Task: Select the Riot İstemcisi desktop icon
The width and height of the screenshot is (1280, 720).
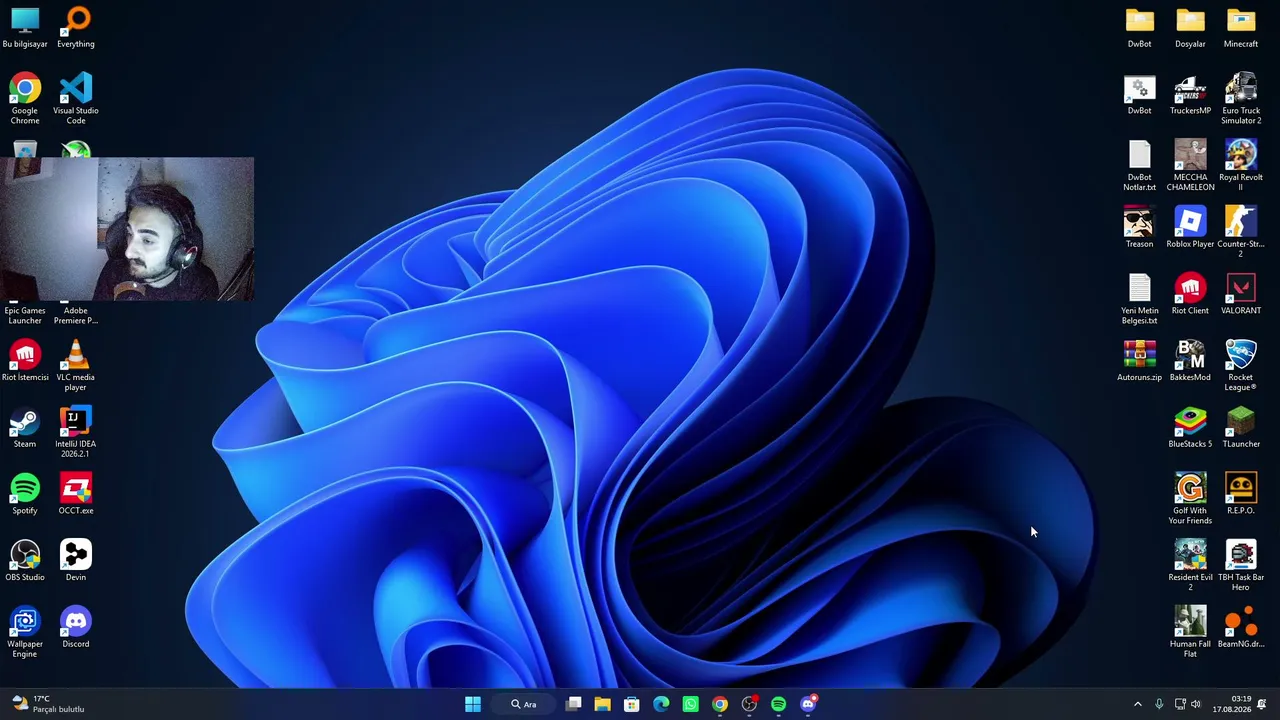Action: click(x=25, y=361)
